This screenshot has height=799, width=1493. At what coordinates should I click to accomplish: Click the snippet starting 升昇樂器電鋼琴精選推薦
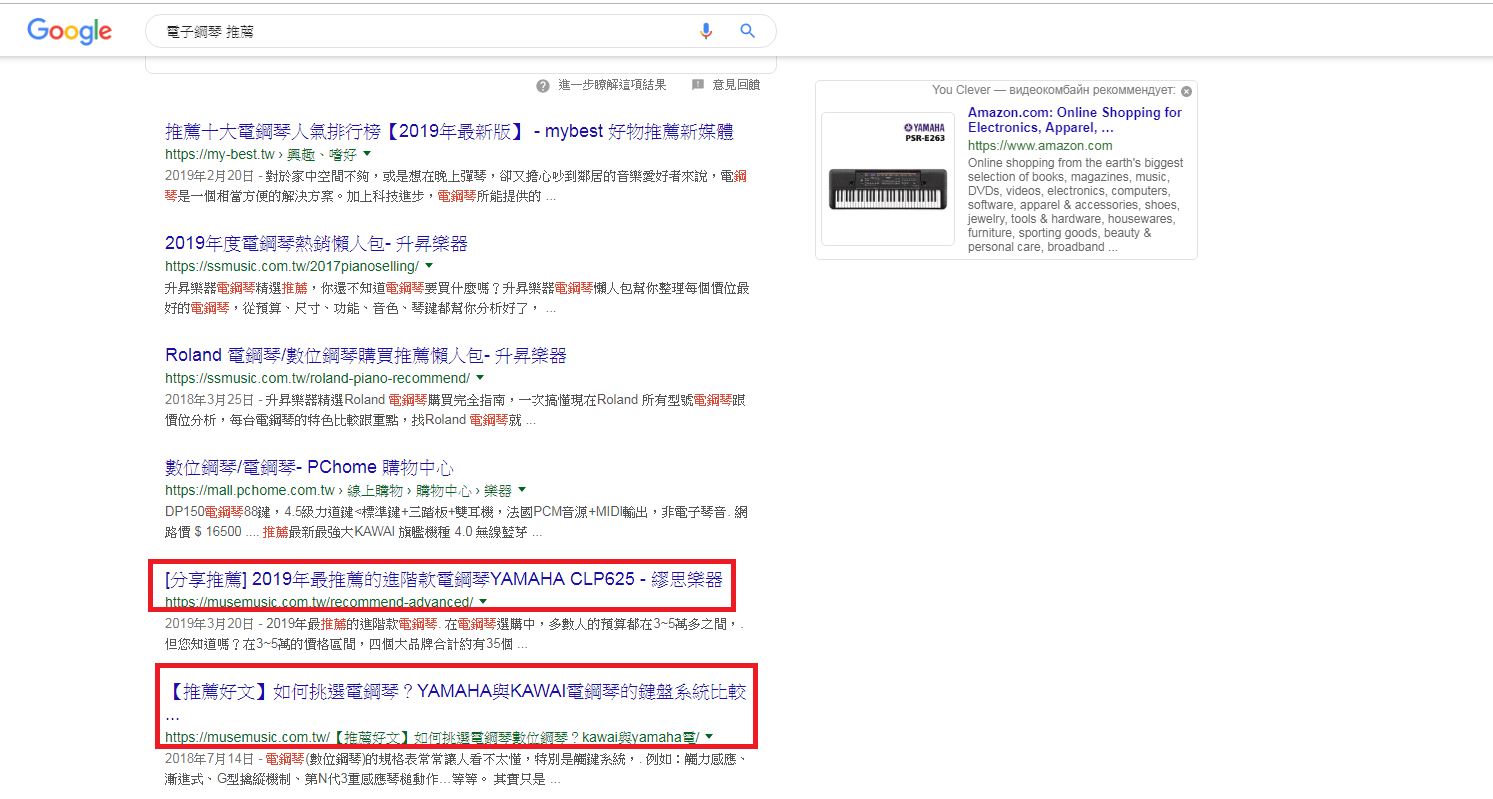(457, 298)
